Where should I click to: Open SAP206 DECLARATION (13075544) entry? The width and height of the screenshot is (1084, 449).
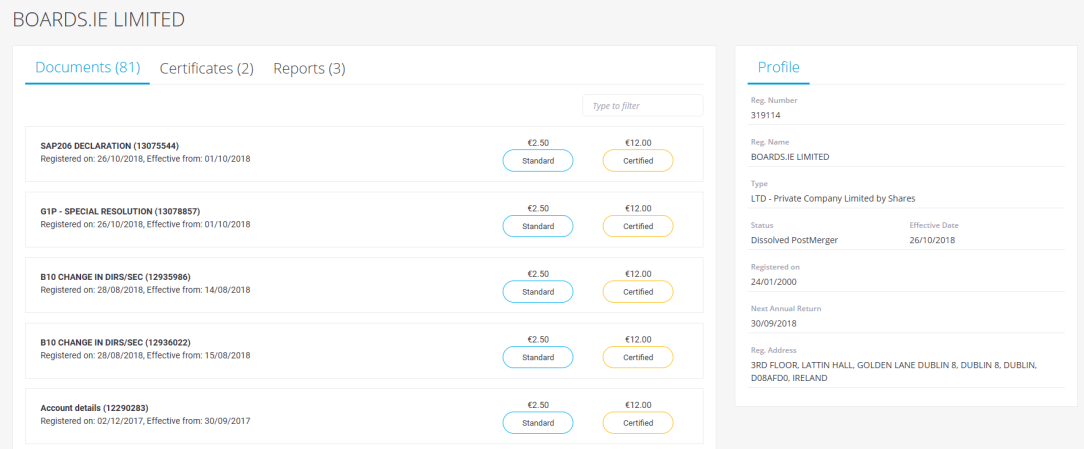pyautogui.click(x=110, y=146)
